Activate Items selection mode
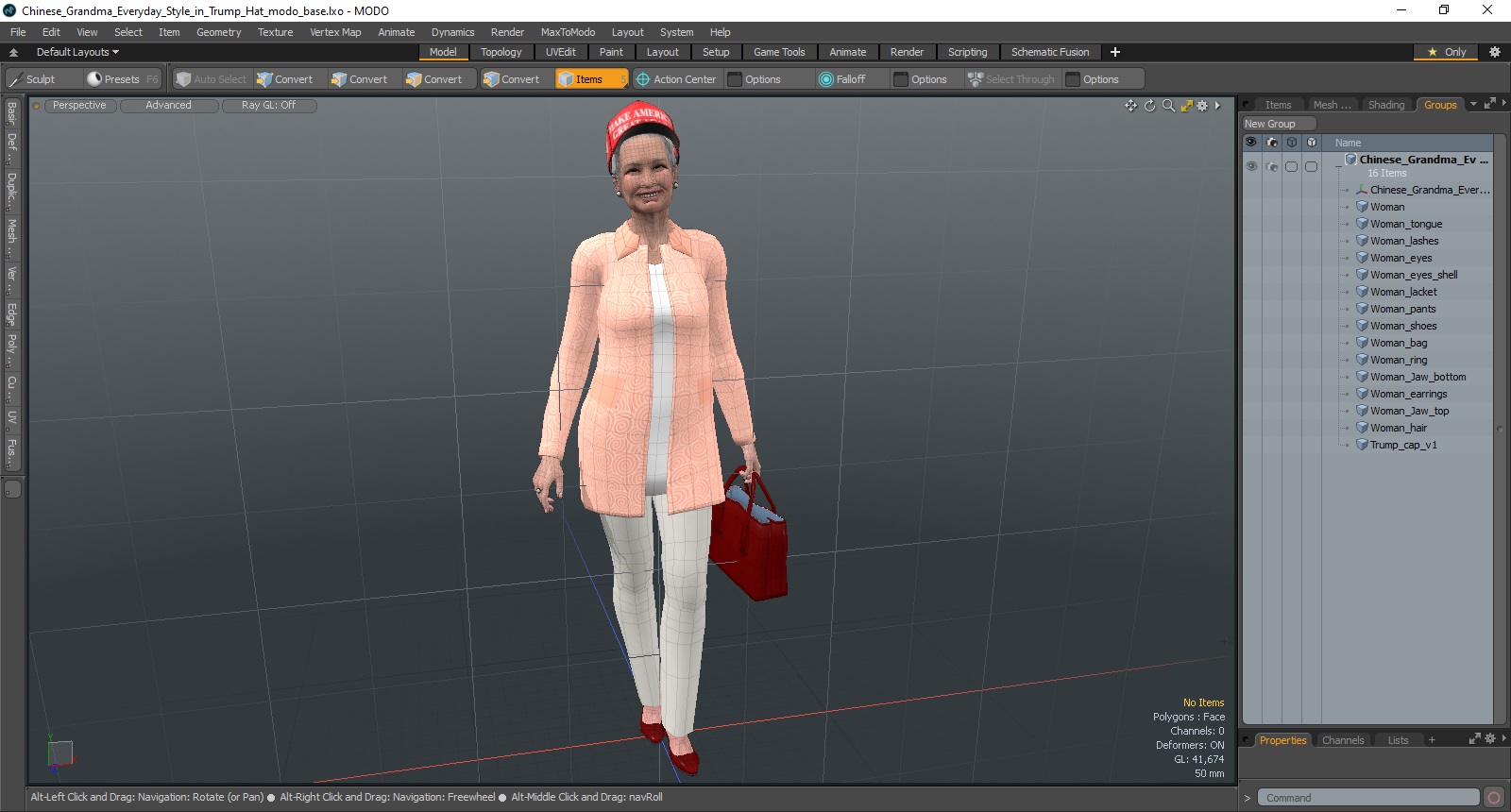 pos(590,79)
